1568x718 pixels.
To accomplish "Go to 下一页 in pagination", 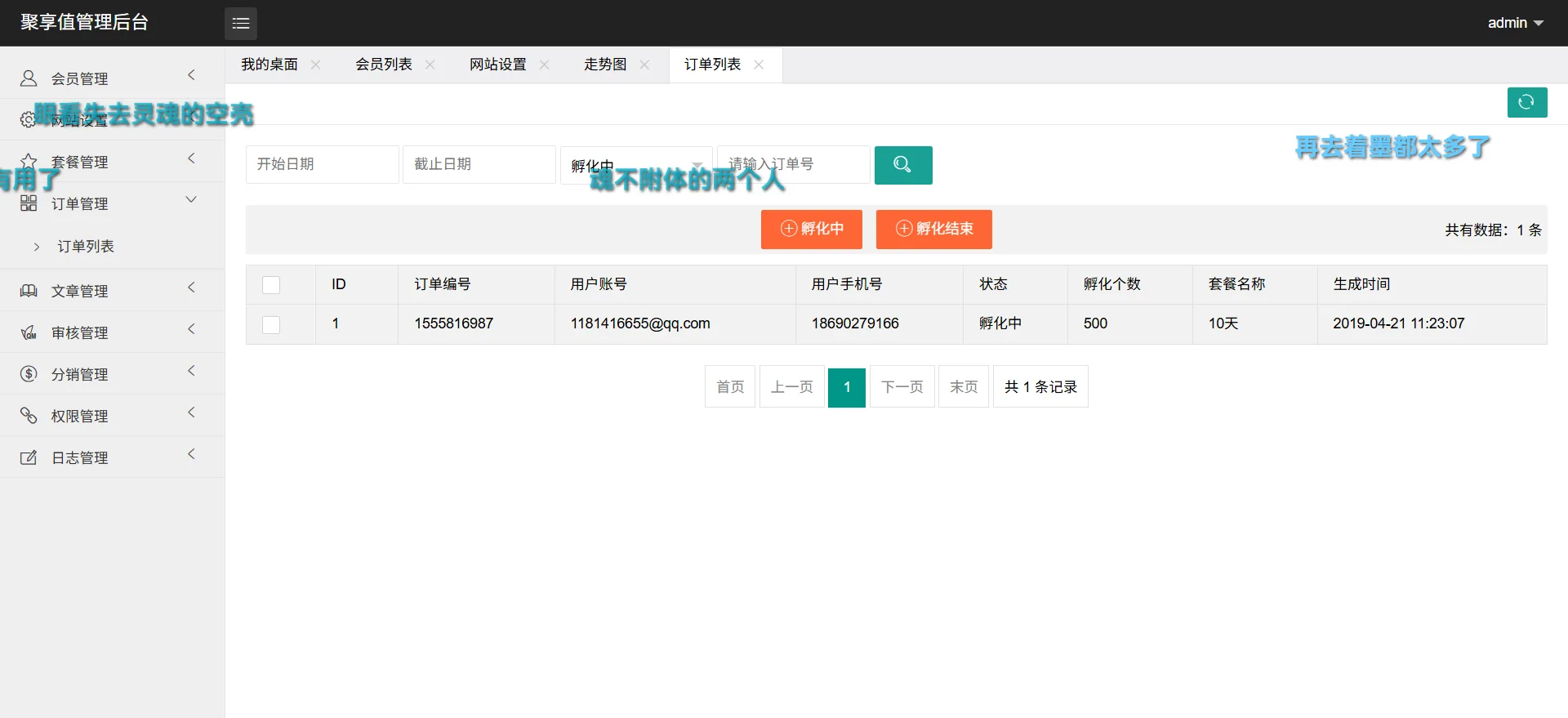I will click(902, 387).
